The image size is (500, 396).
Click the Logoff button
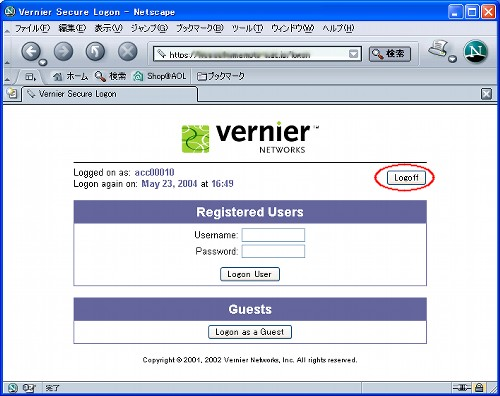[x=406, y=178]
